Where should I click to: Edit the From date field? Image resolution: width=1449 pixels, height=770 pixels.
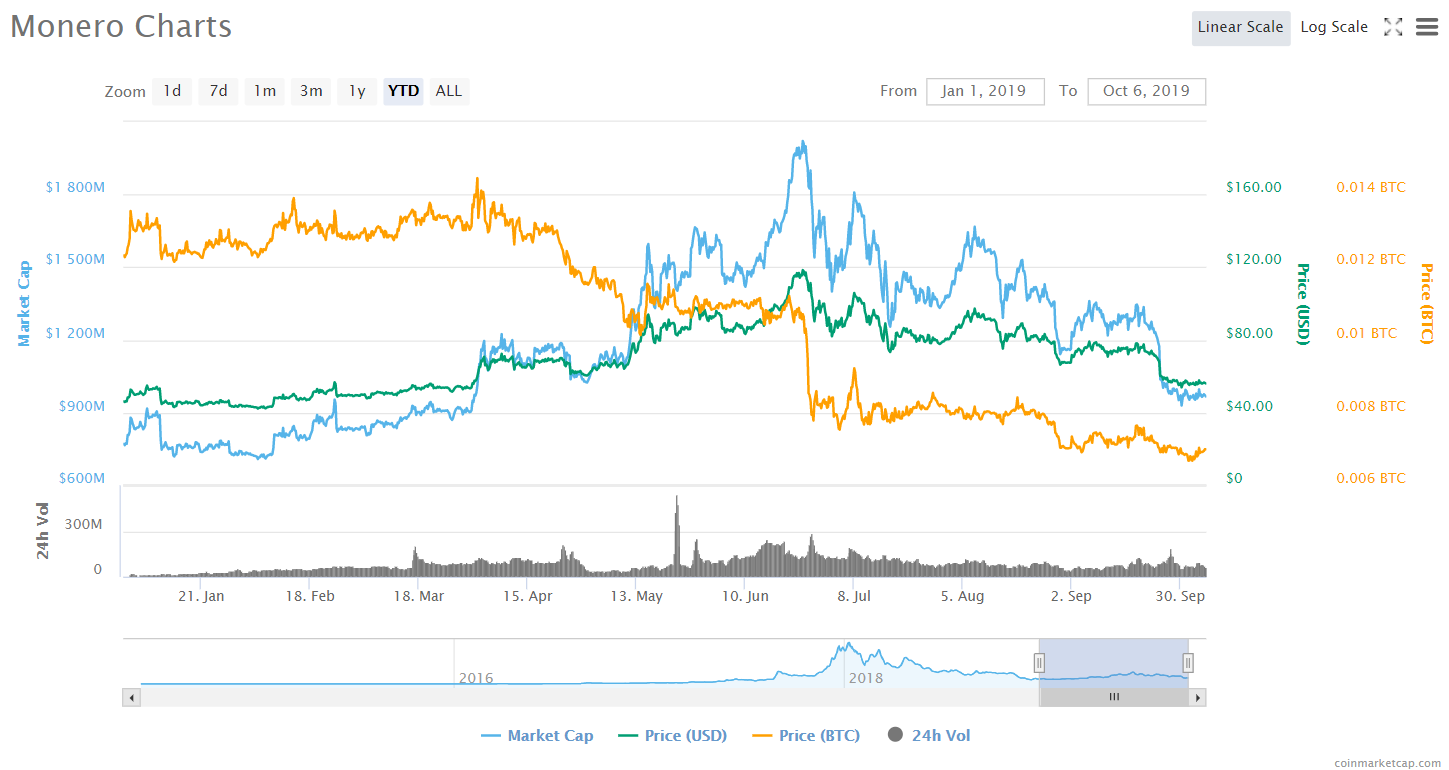985,91
